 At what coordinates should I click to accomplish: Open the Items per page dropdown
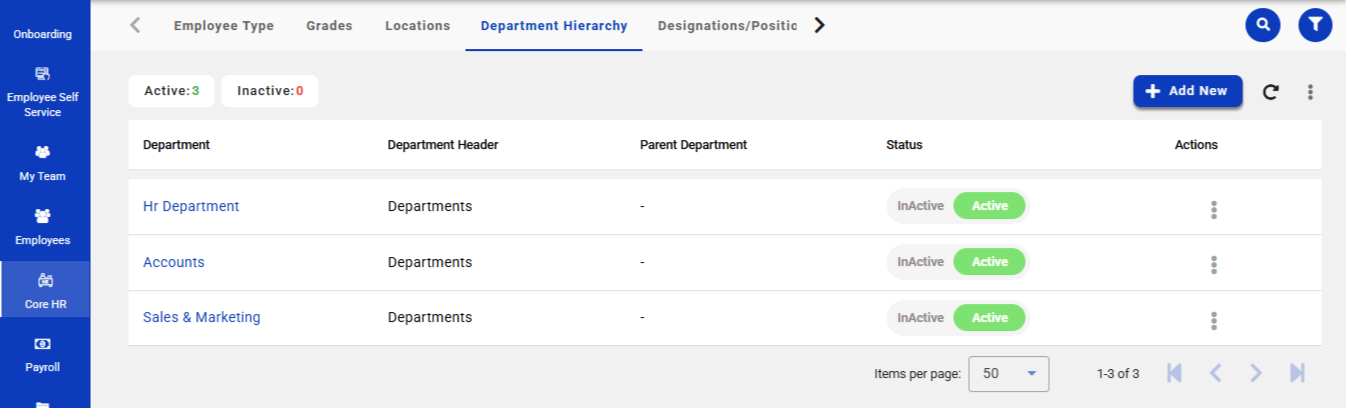pyautogui.click(x=1008, y=373)
